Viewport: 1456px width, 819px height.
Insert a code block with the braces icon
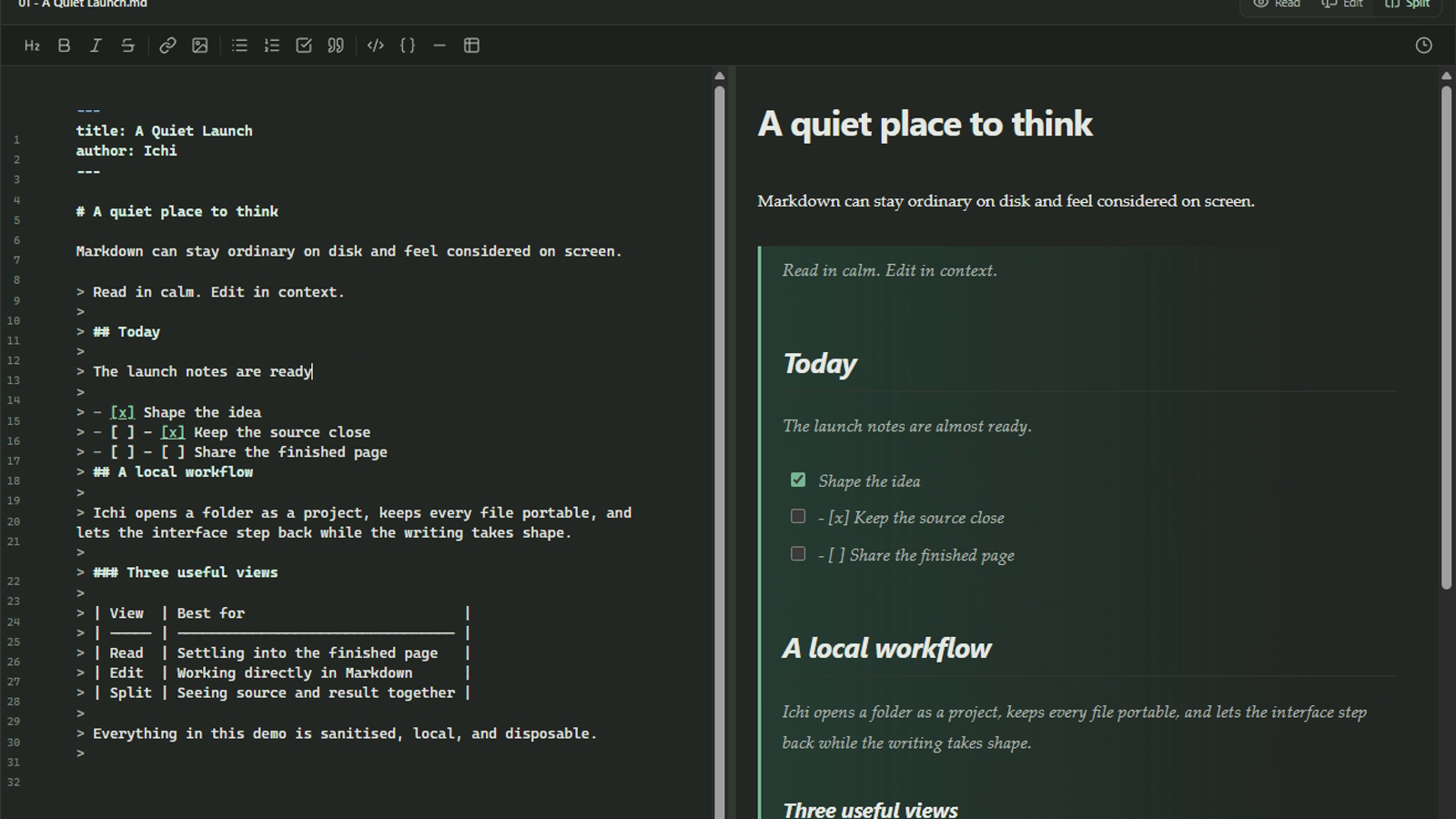408,45
